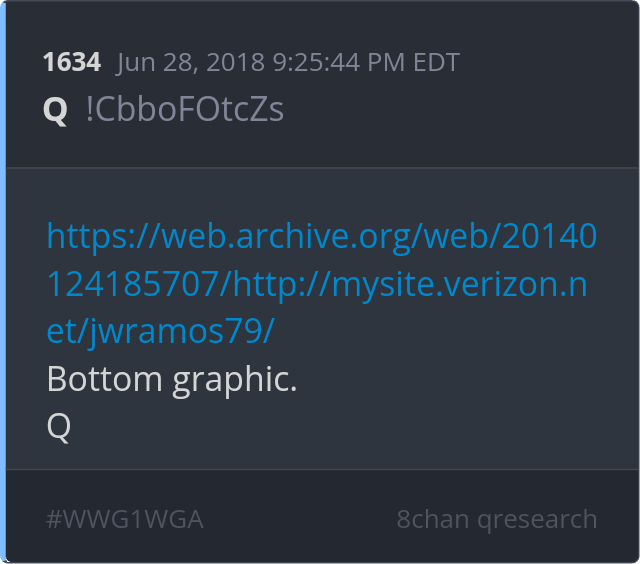Click the year 2018 in header

[x=236, y=62]
